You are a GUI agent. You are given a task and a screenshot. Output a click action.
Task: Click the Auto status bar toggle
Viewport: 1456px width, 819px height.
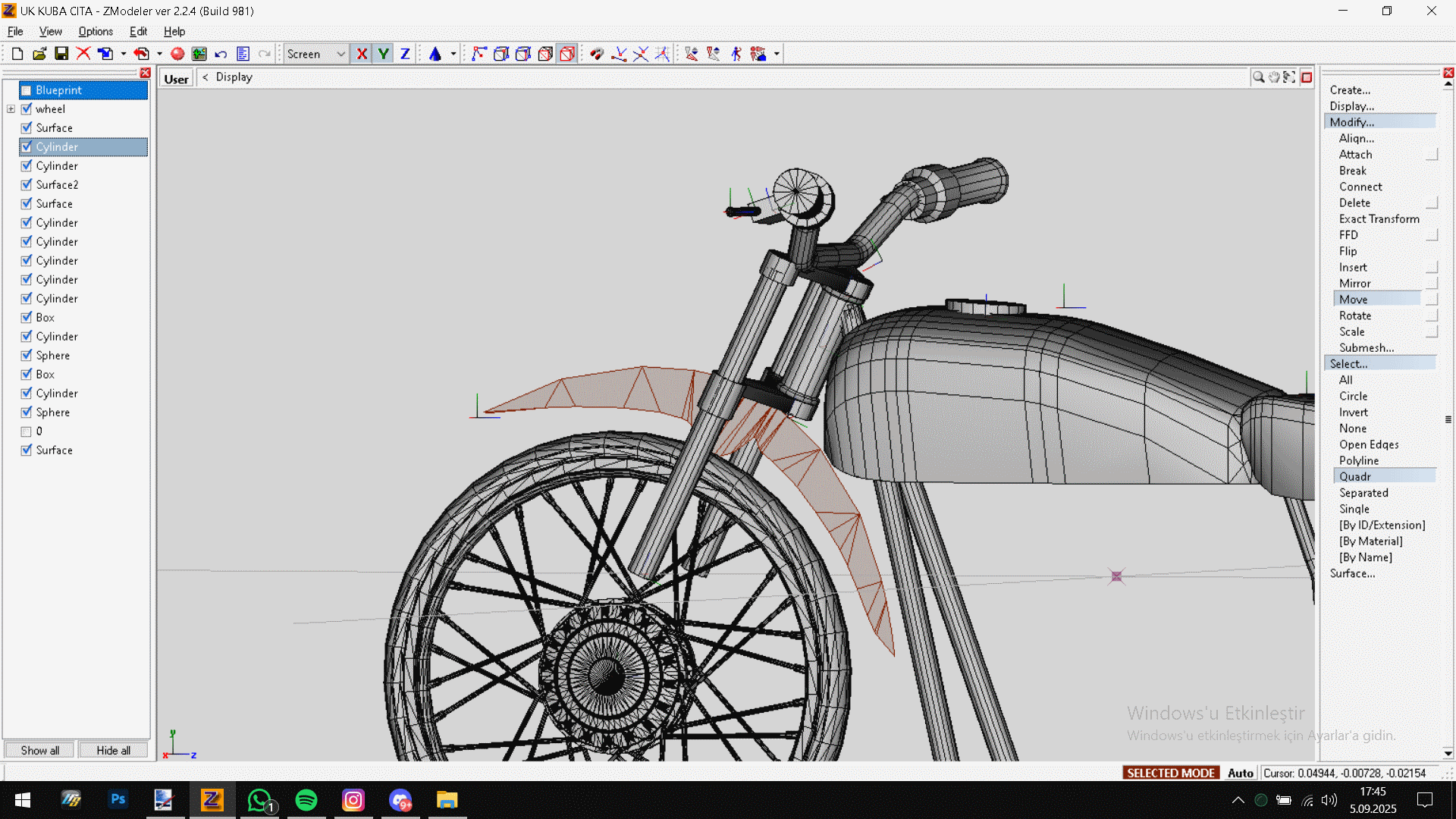coord(1240,773)
